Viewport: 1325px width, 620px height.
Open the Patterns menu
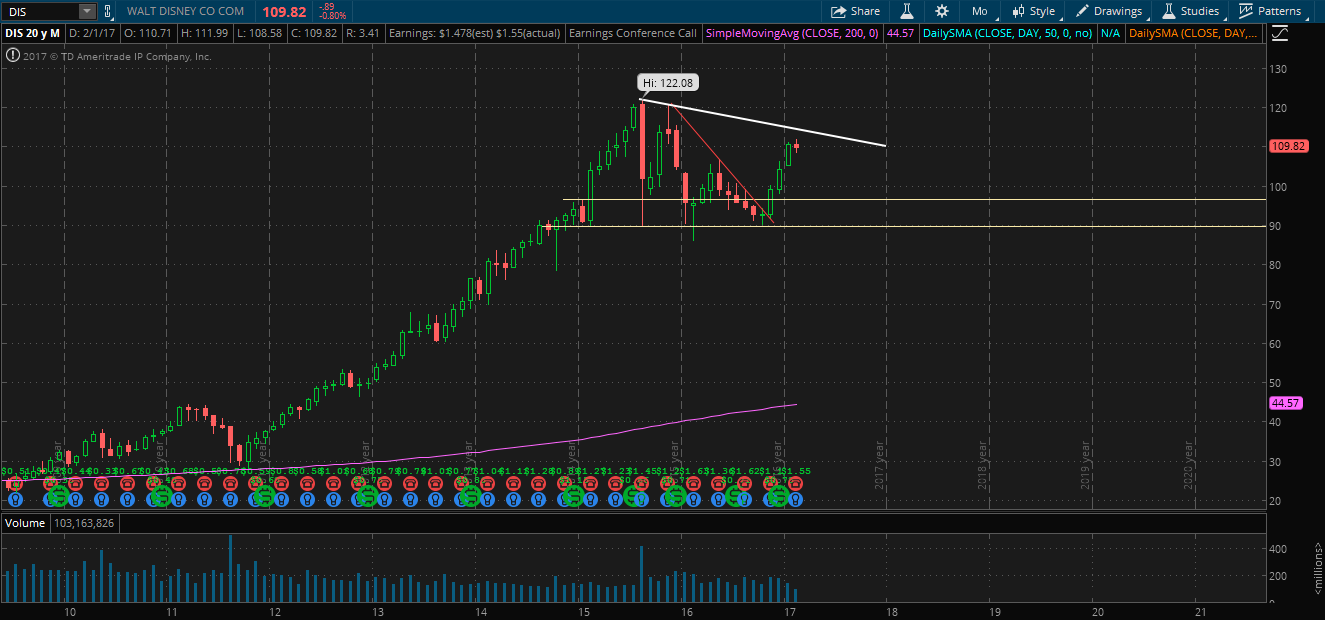pyautogui.click(x=1270, y=11)
